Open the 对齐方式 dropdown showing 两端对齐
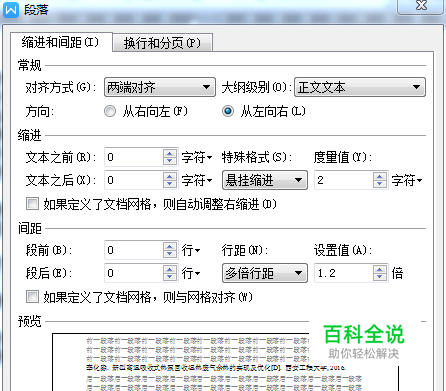The image size is (446, 391). (x=160, y=87)
